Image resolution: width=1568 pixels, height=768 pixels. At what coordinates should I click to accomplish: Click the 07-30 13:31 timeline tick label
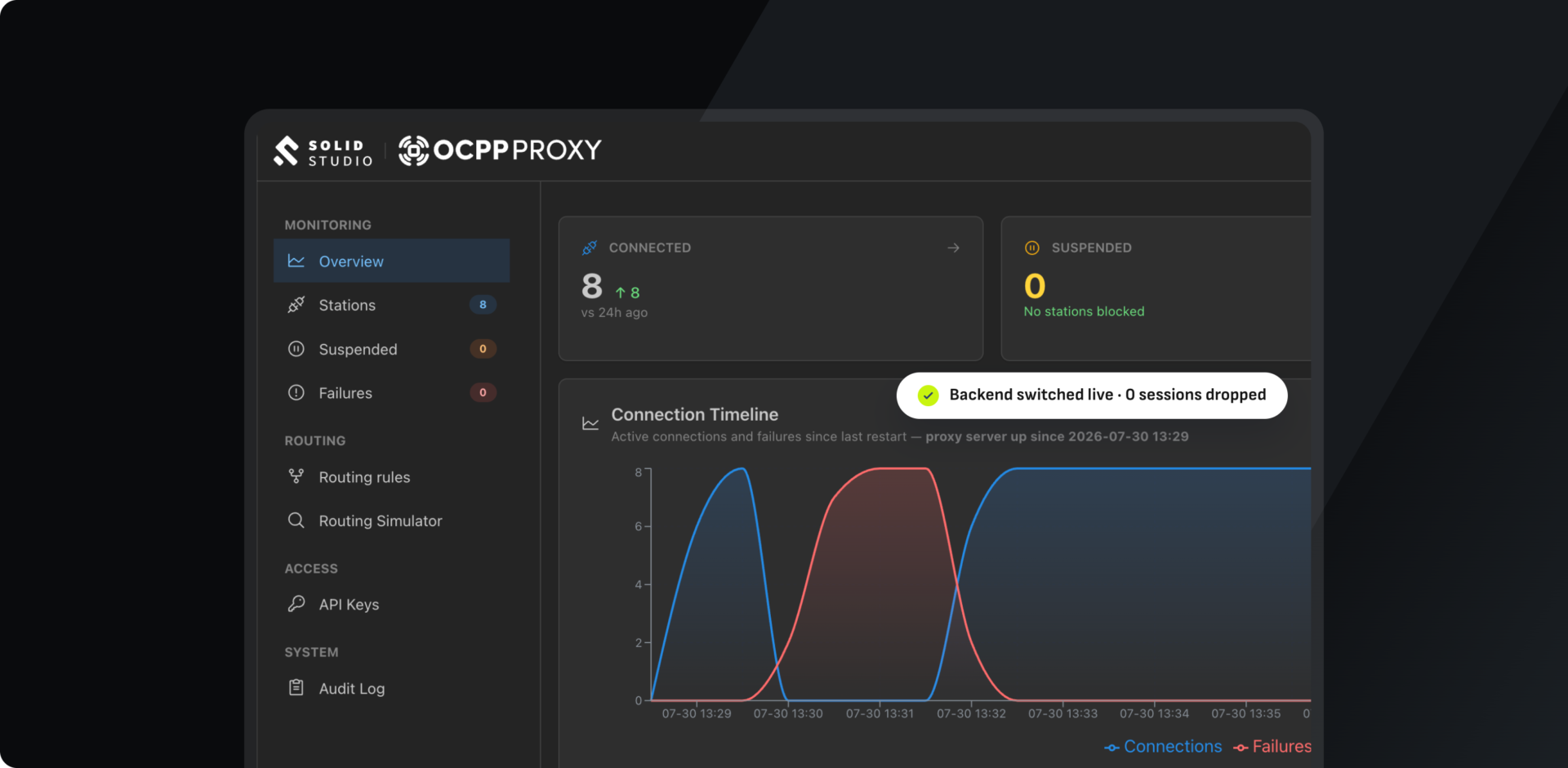click(x=880, y=714)
